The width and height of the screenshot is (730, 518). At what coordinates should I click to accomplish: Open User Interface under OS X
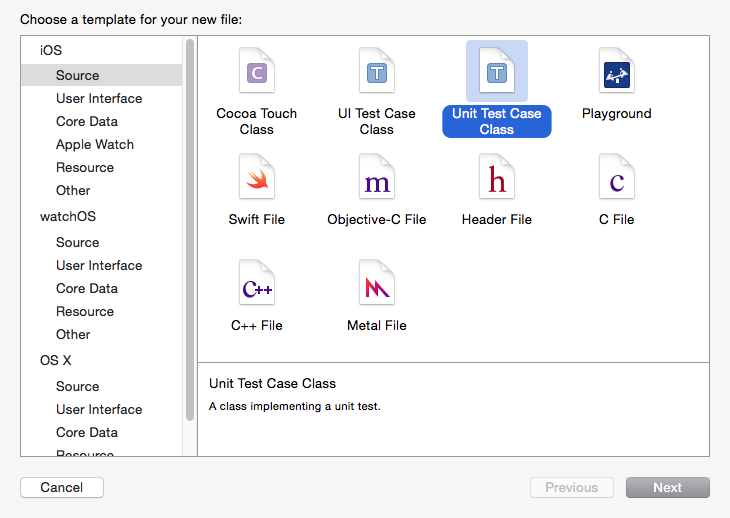99,409
